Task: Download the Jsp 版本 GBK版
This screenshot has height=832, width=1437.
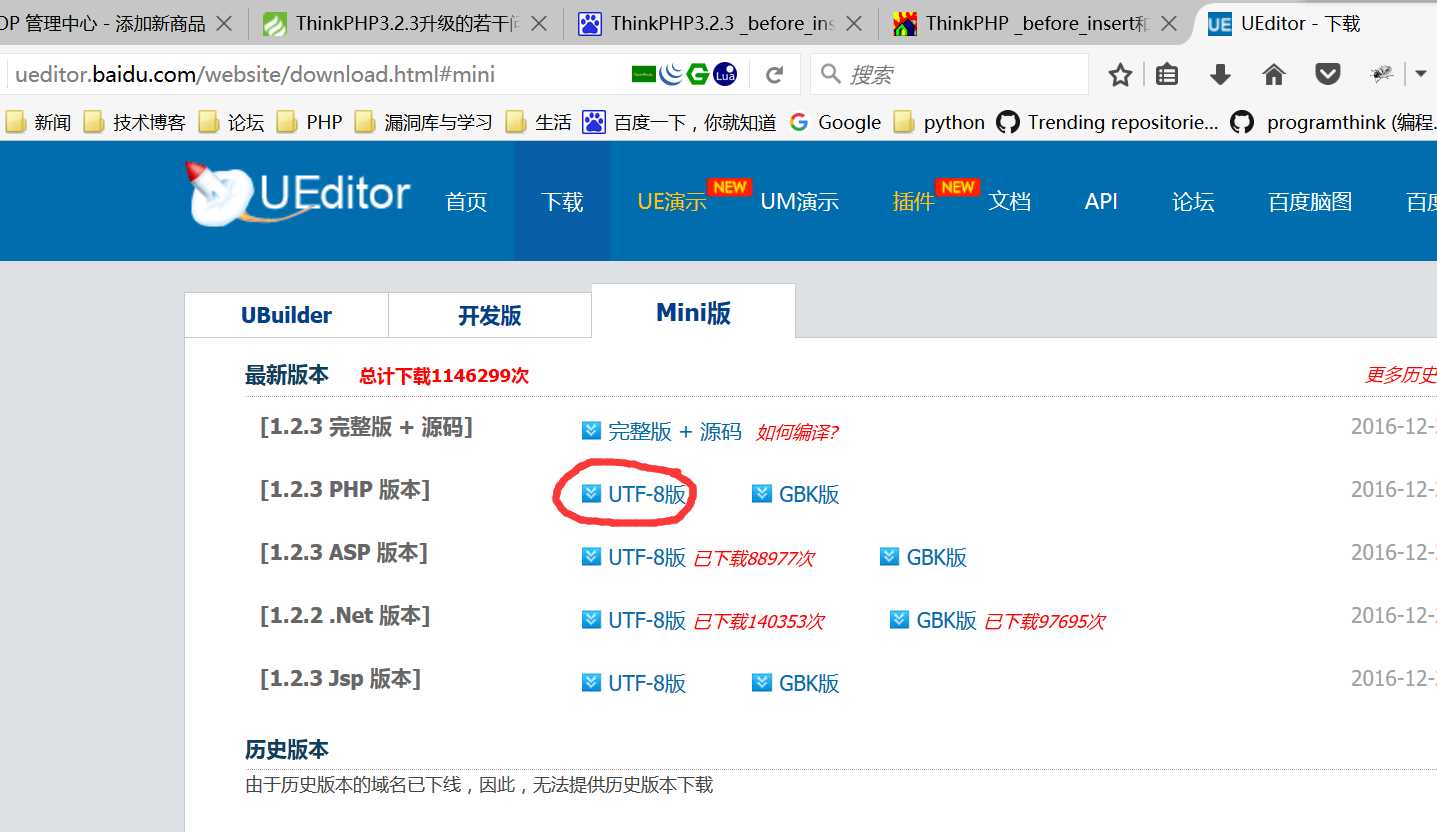Action: click(x=795, y=683)
